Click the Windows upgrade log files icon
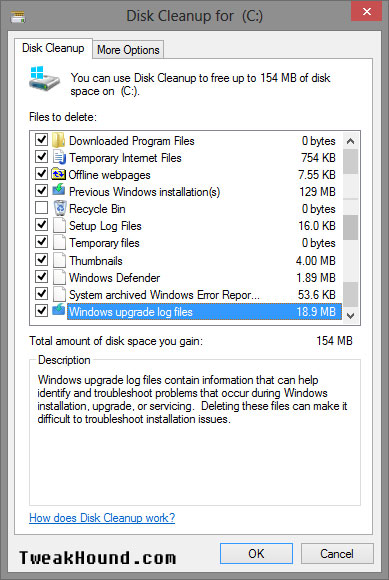389x580 pixels. coord(59,310)
